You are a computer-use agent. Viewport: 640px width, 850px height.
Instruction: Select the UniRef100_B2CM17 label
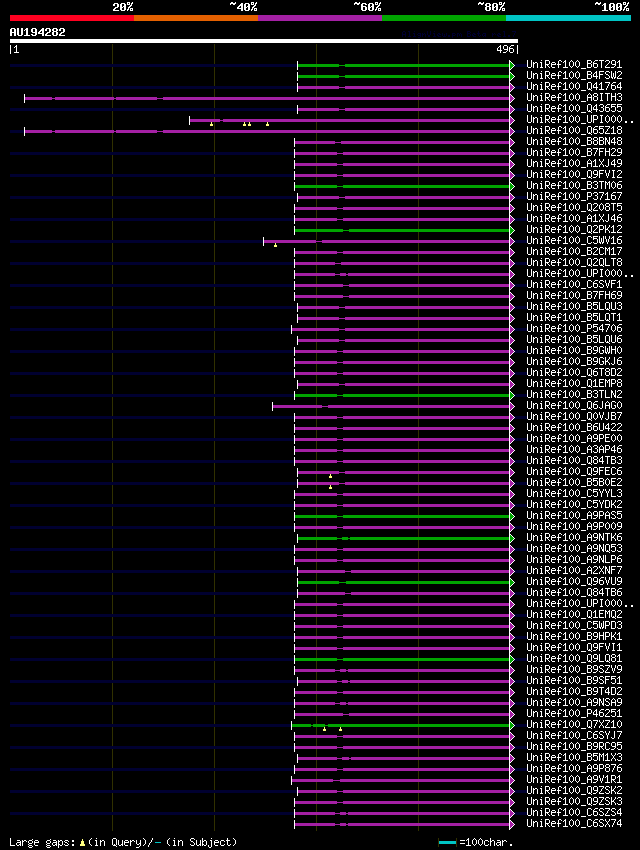click(574, 252)
